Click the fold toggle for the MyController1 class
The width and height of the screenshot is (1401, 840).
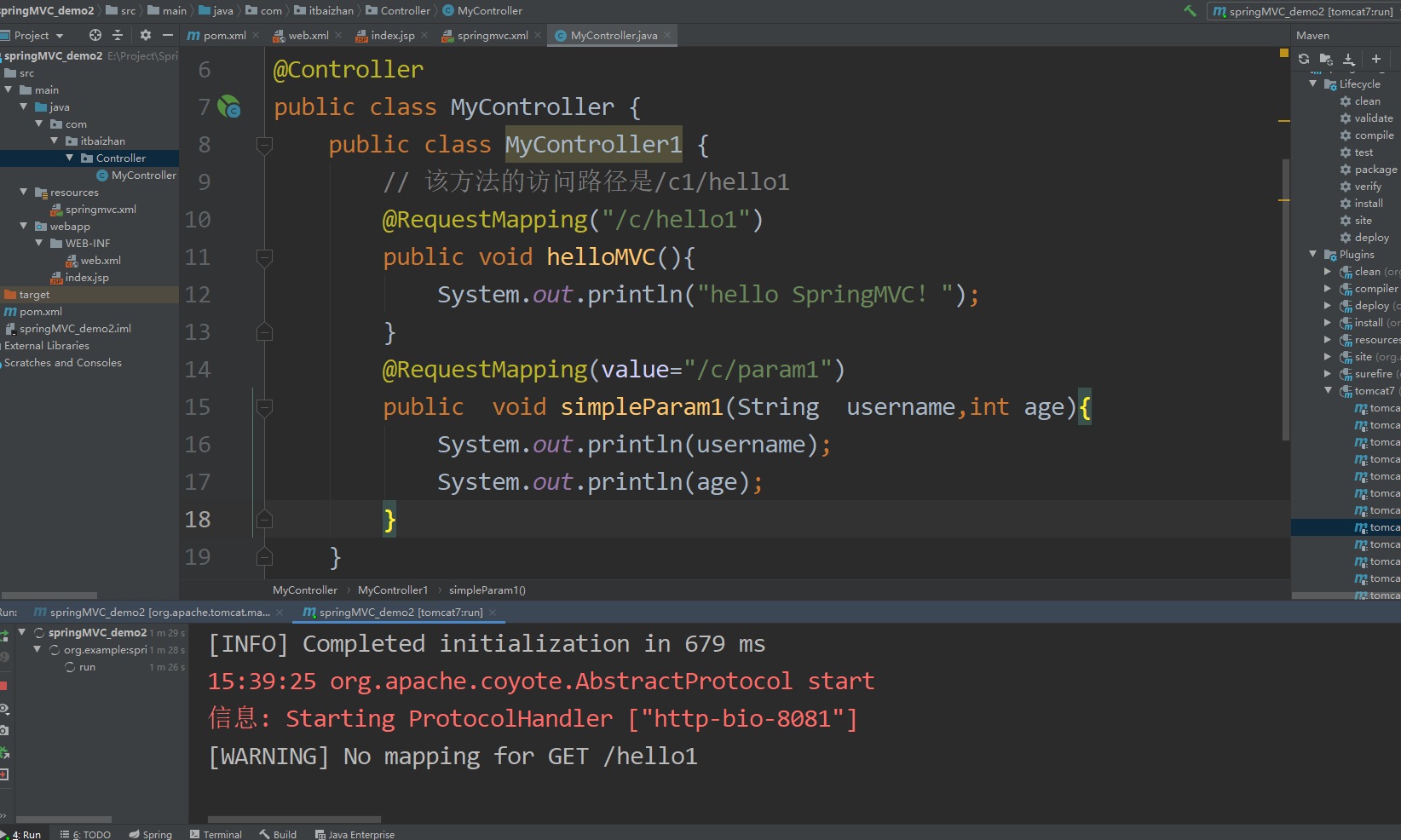(x=264, y=145)
